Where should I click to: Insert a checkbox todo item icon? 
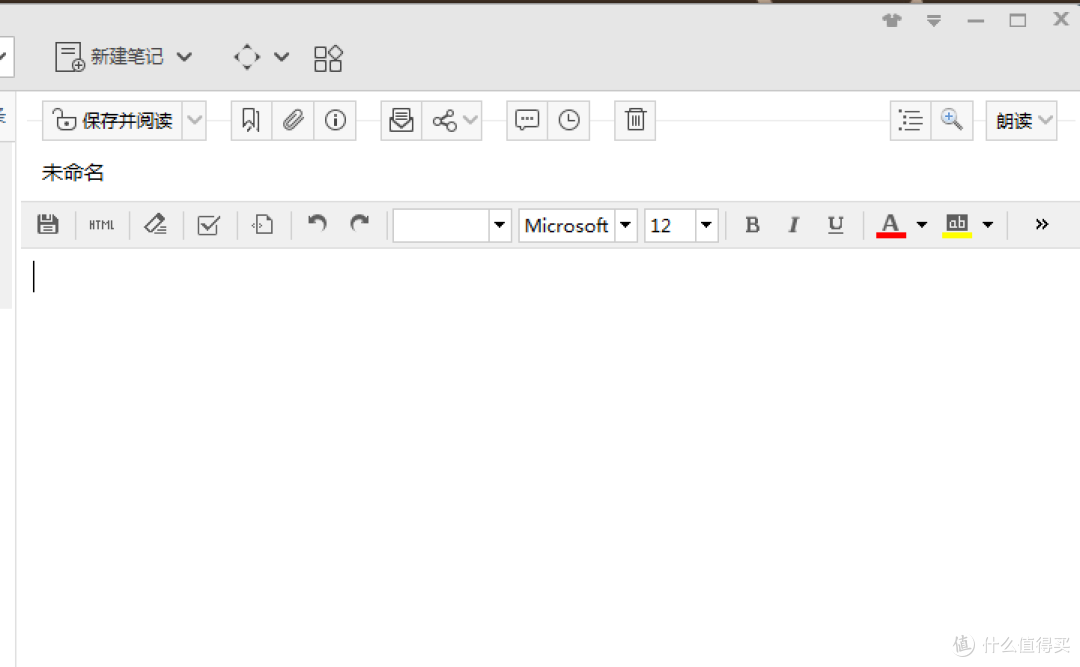pyautogui.click(x=209, y=225)
